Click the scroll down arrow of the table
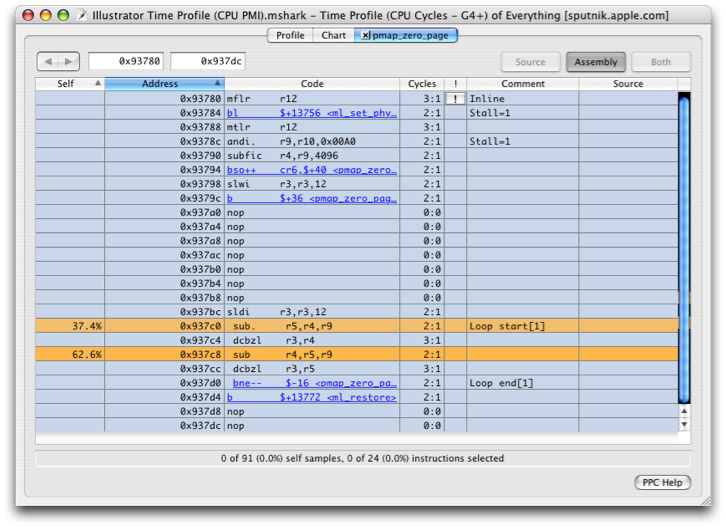Viewport: 726px width, 532px height. 684,424
